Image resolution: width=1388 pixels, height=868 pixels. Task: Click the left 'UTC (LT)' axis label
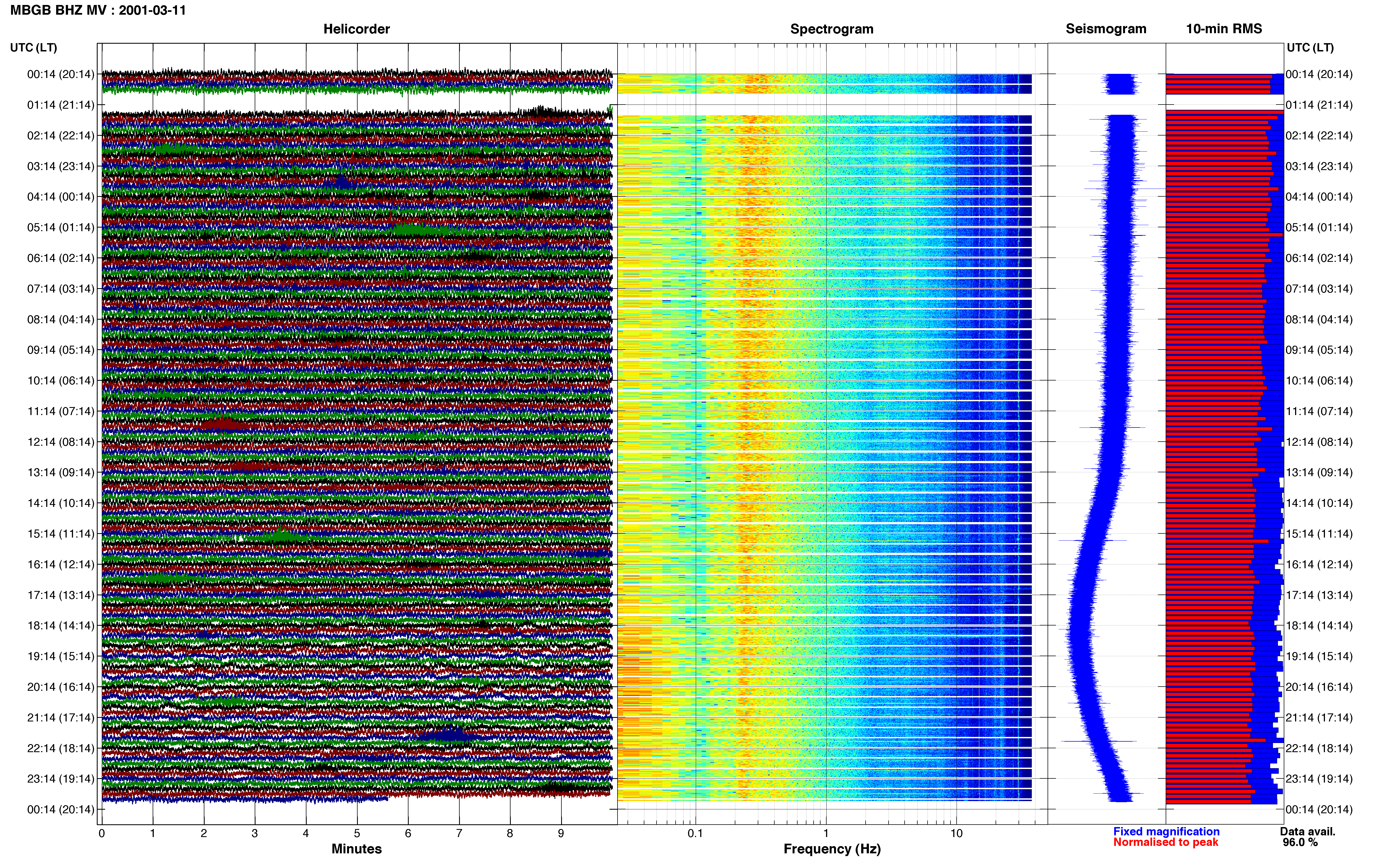(x=34, y=48)
